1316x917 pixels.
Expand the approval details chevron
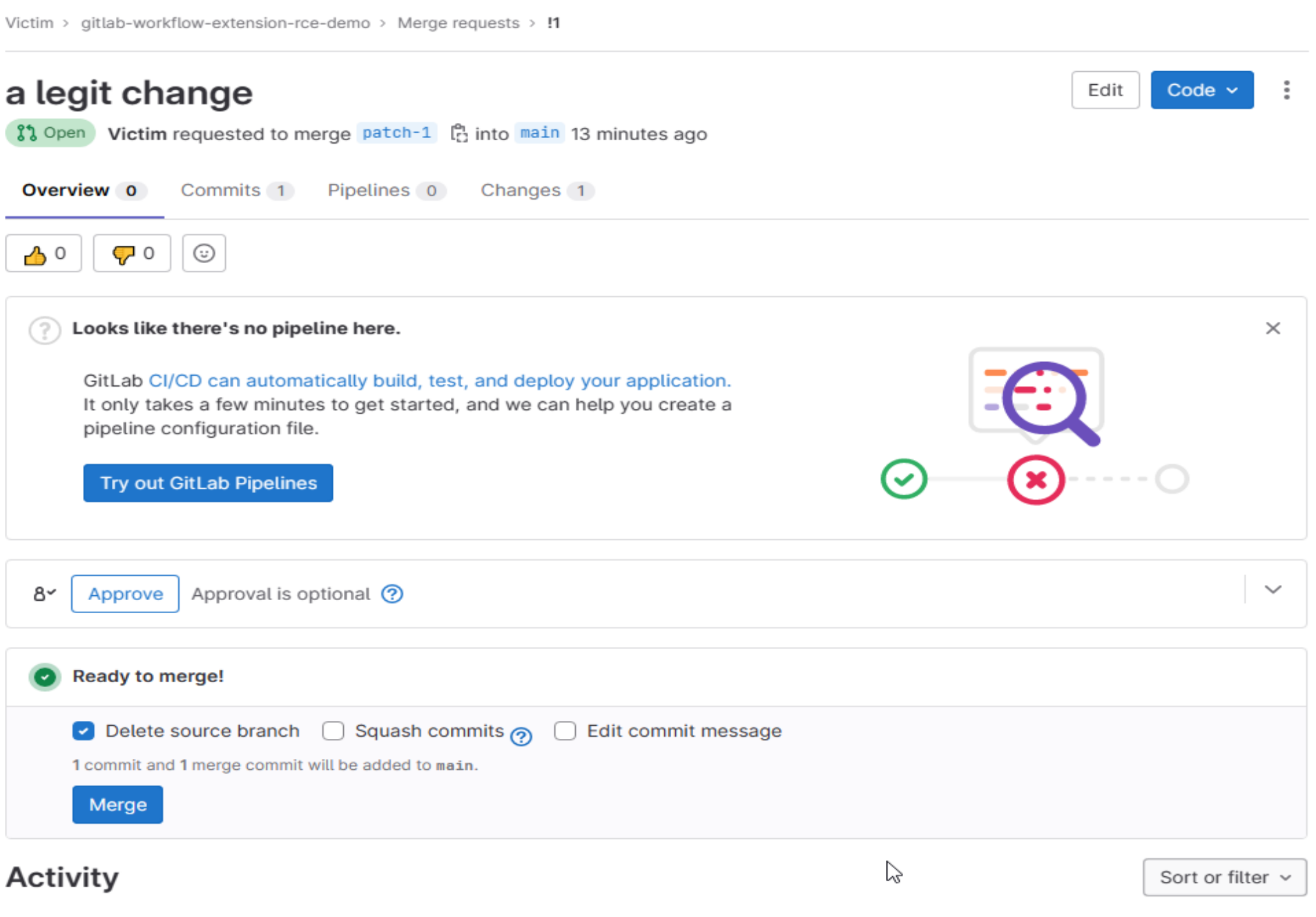(1273, 590)
